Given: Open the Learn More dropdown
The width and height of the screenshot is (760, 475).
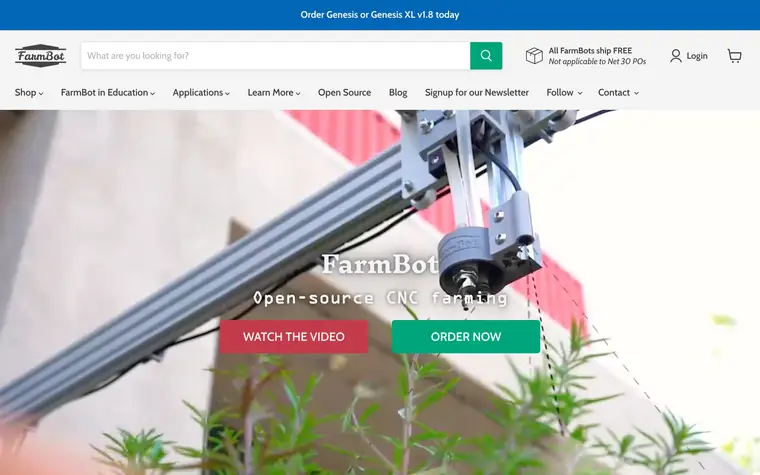Looking at the screenshot, I should pos(274,93).
